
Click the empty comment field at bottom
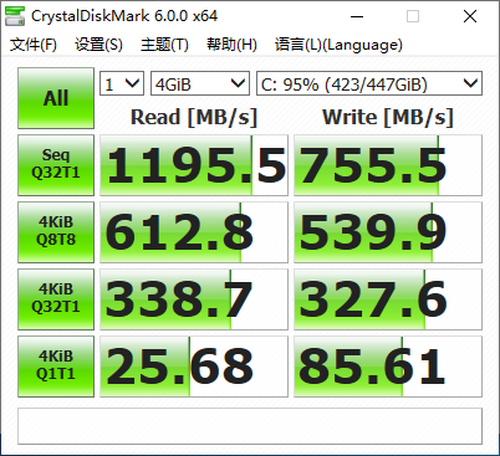click(250, 426)
